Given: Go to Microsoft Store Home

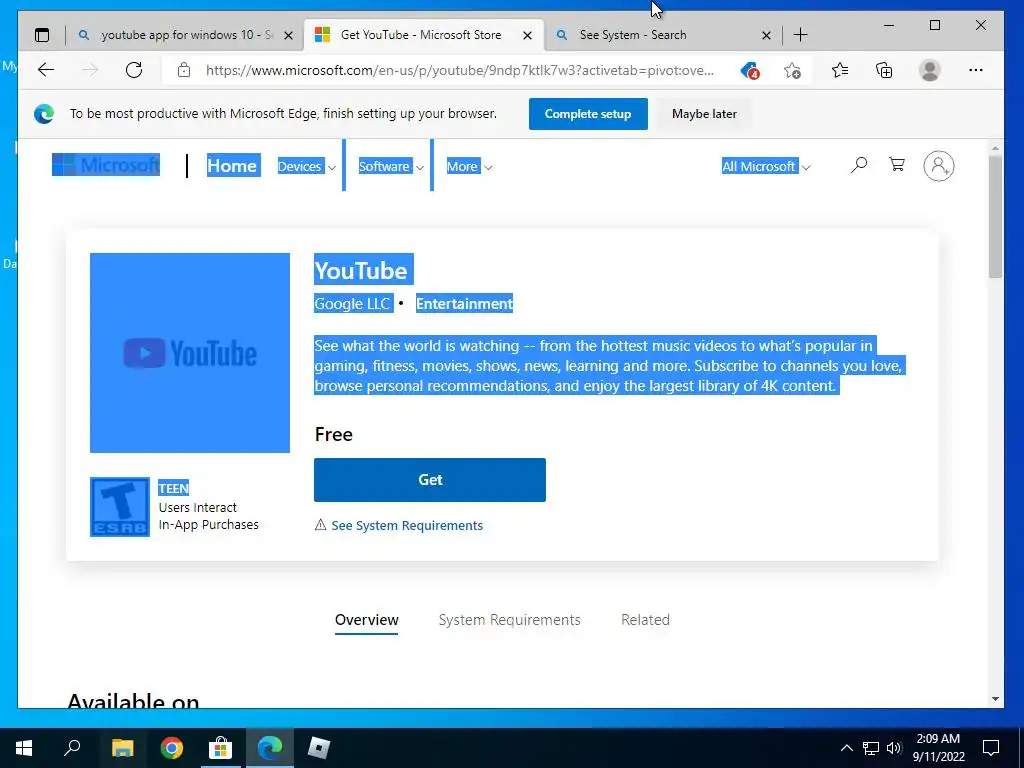Looking at the screenshot, I should (232, 165).
